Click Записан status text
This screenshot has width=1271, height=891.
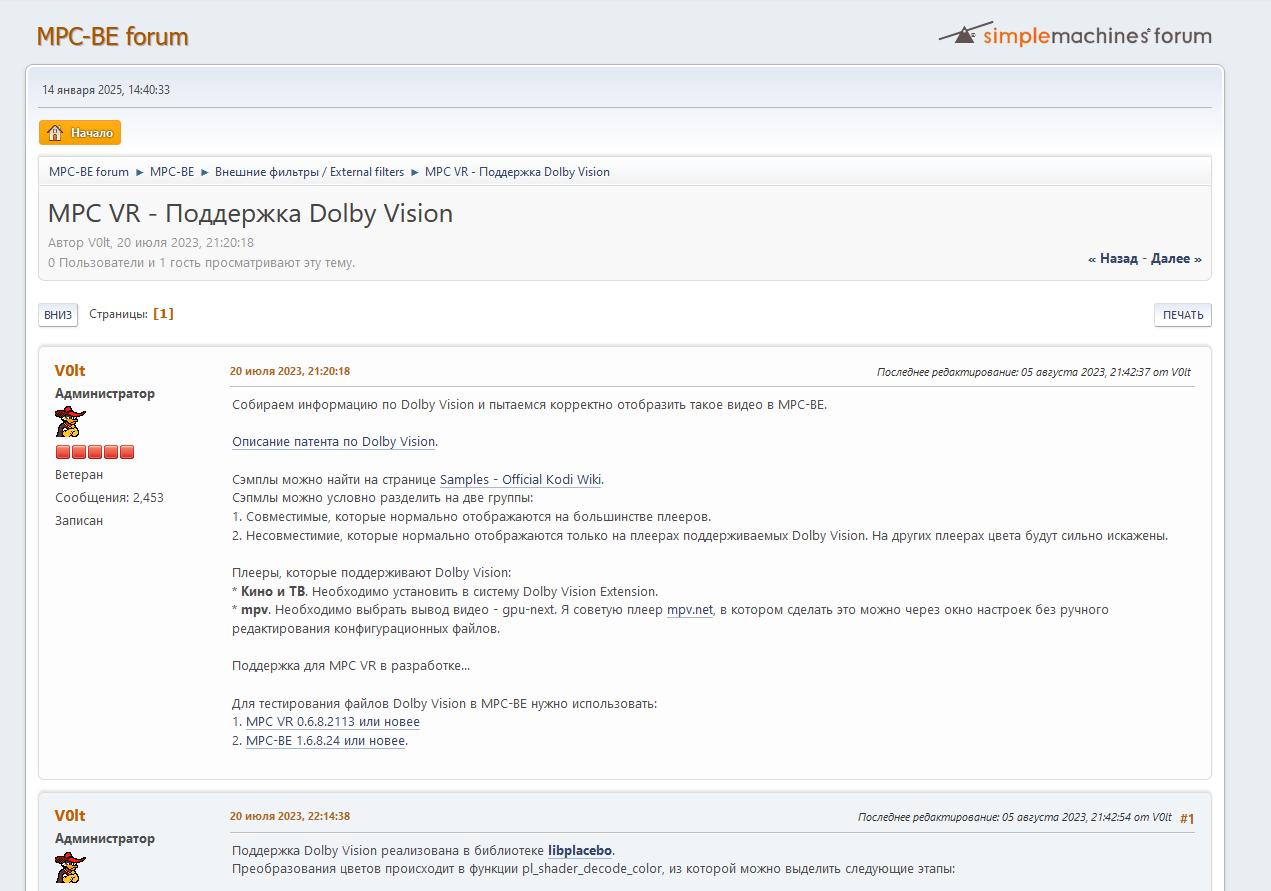point(79,521)
